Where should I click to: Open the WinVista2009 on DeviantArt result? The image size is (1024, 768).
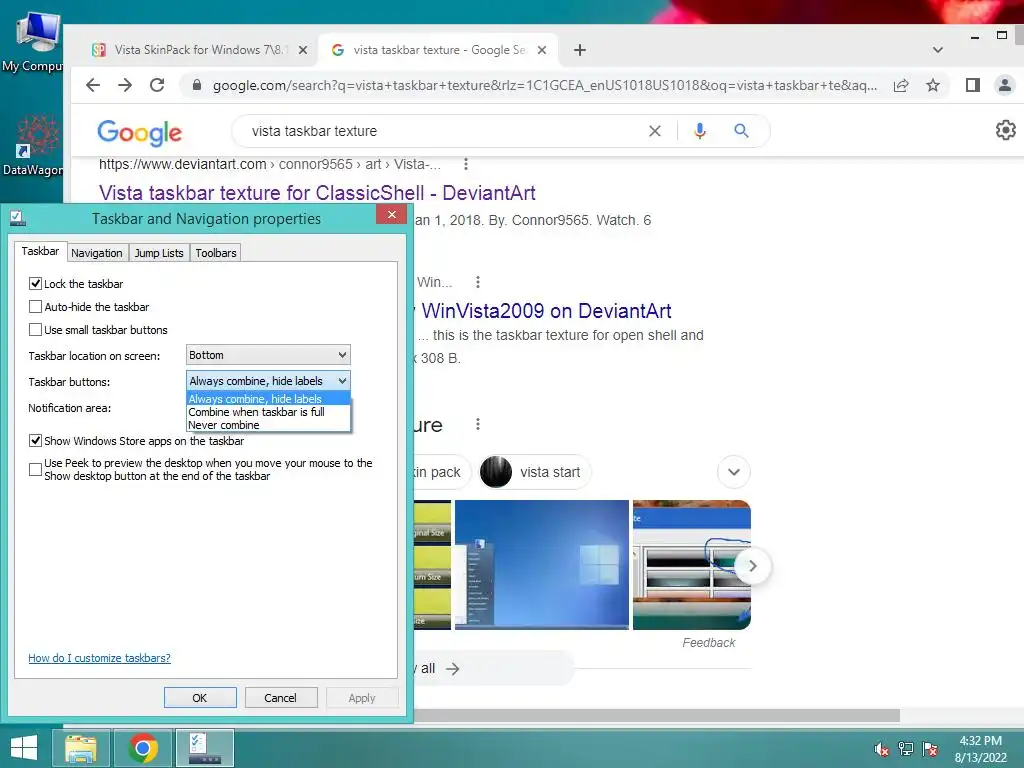[x=546, y=311]
